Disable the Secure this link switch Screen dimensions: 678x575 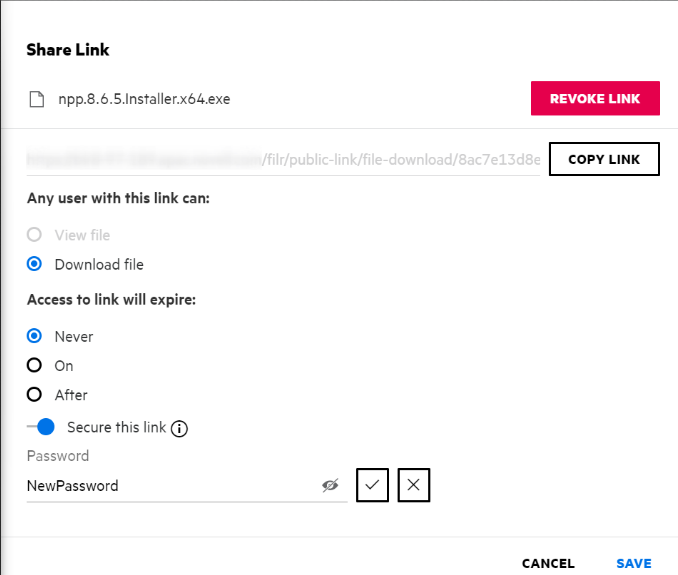pos(41,427)
